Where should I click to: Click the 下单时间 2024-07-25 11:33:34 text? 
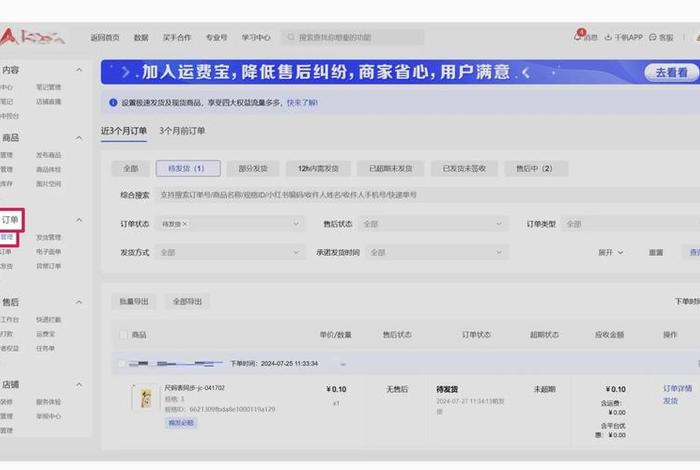coord(274,364)
